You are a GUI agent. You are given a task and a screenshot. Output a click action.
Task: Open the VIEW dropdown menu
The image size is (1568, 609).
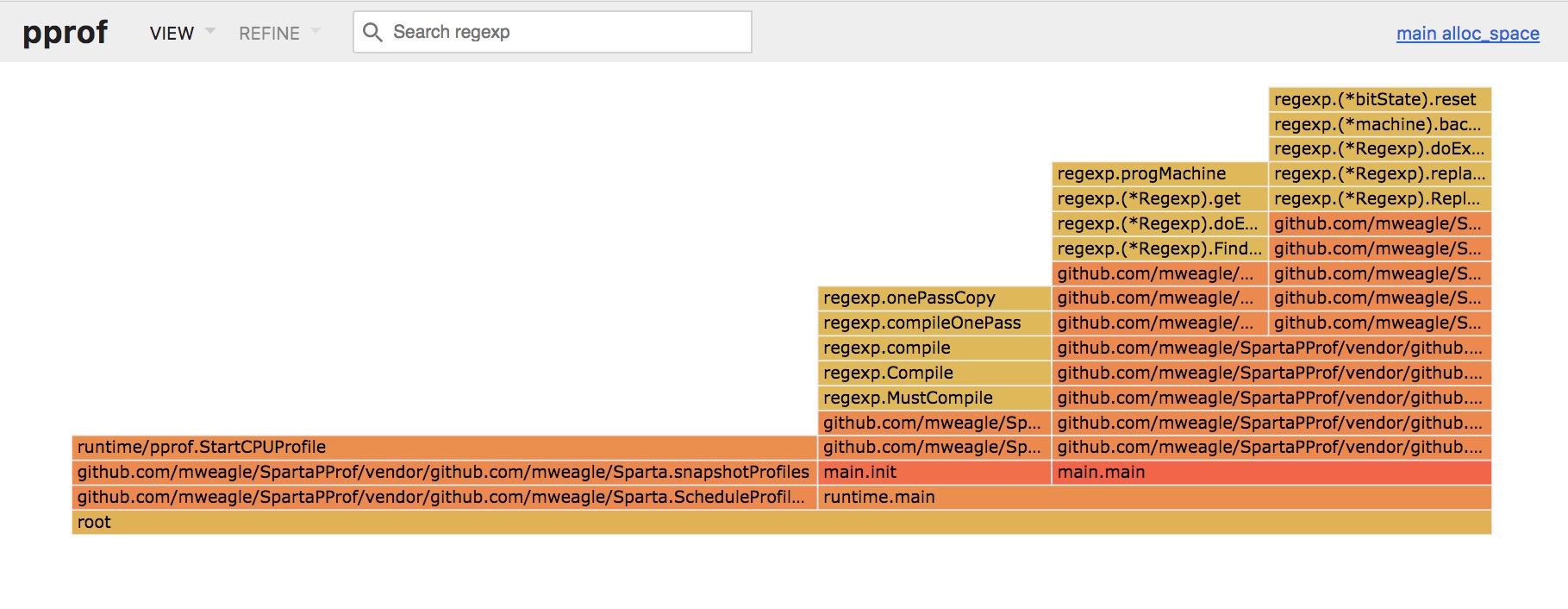[x=181, y=34]
